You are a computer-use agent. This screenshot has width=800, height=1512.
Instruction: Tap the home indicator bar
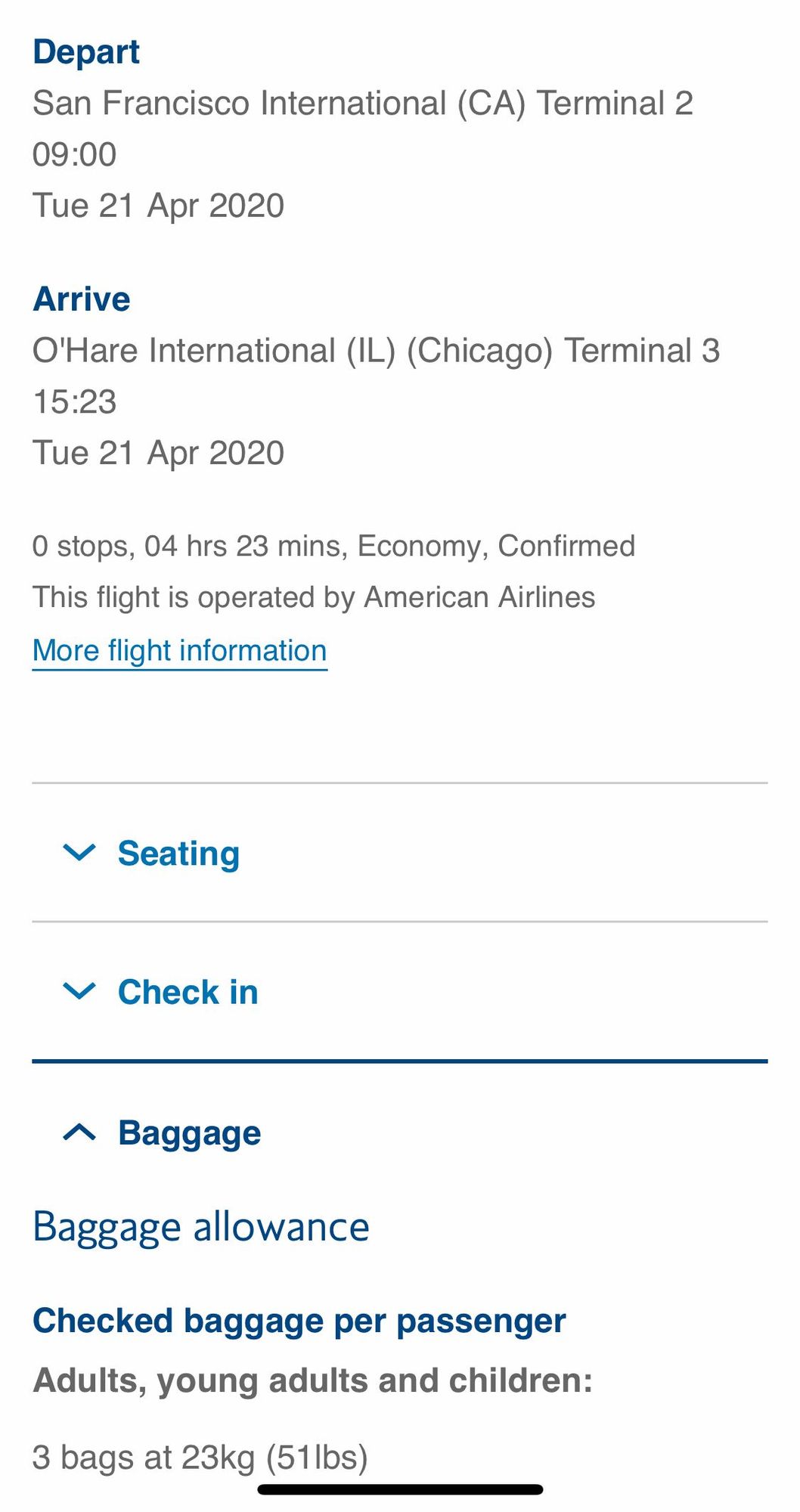click(x=400, y=1489)
